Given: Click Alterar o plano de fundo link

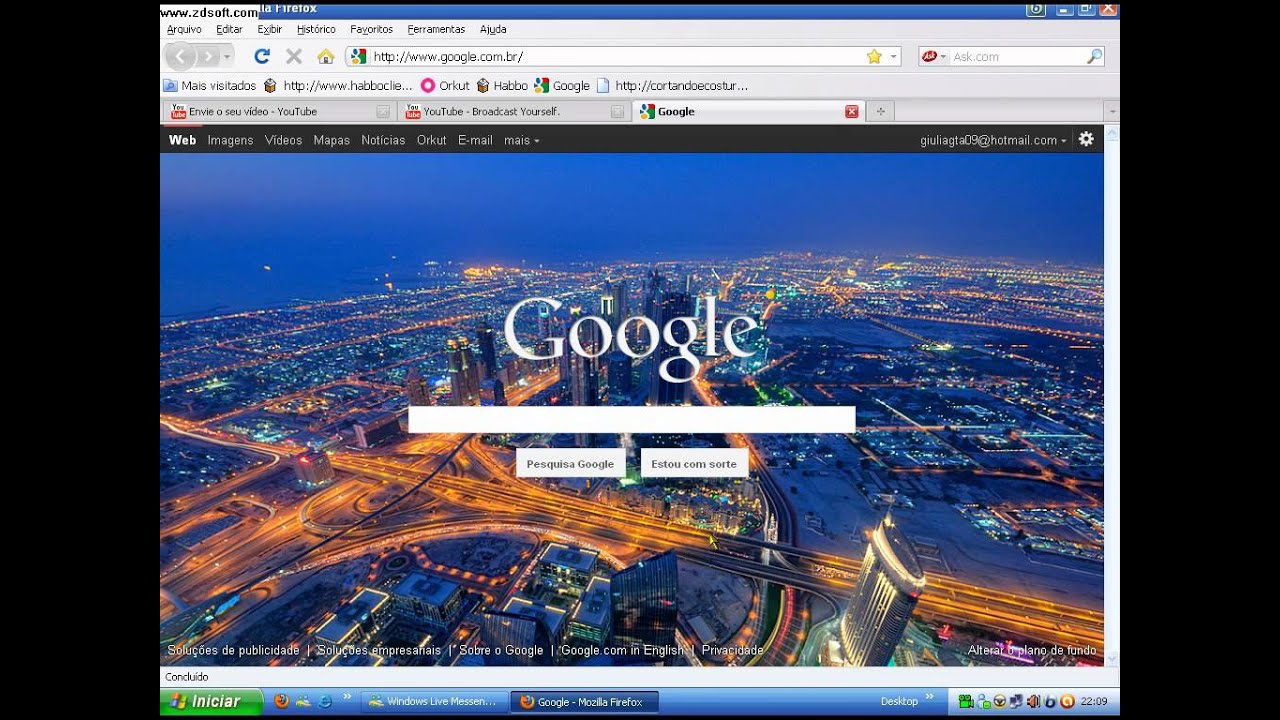Looking at the screenshot, I should coord(1032,650).
